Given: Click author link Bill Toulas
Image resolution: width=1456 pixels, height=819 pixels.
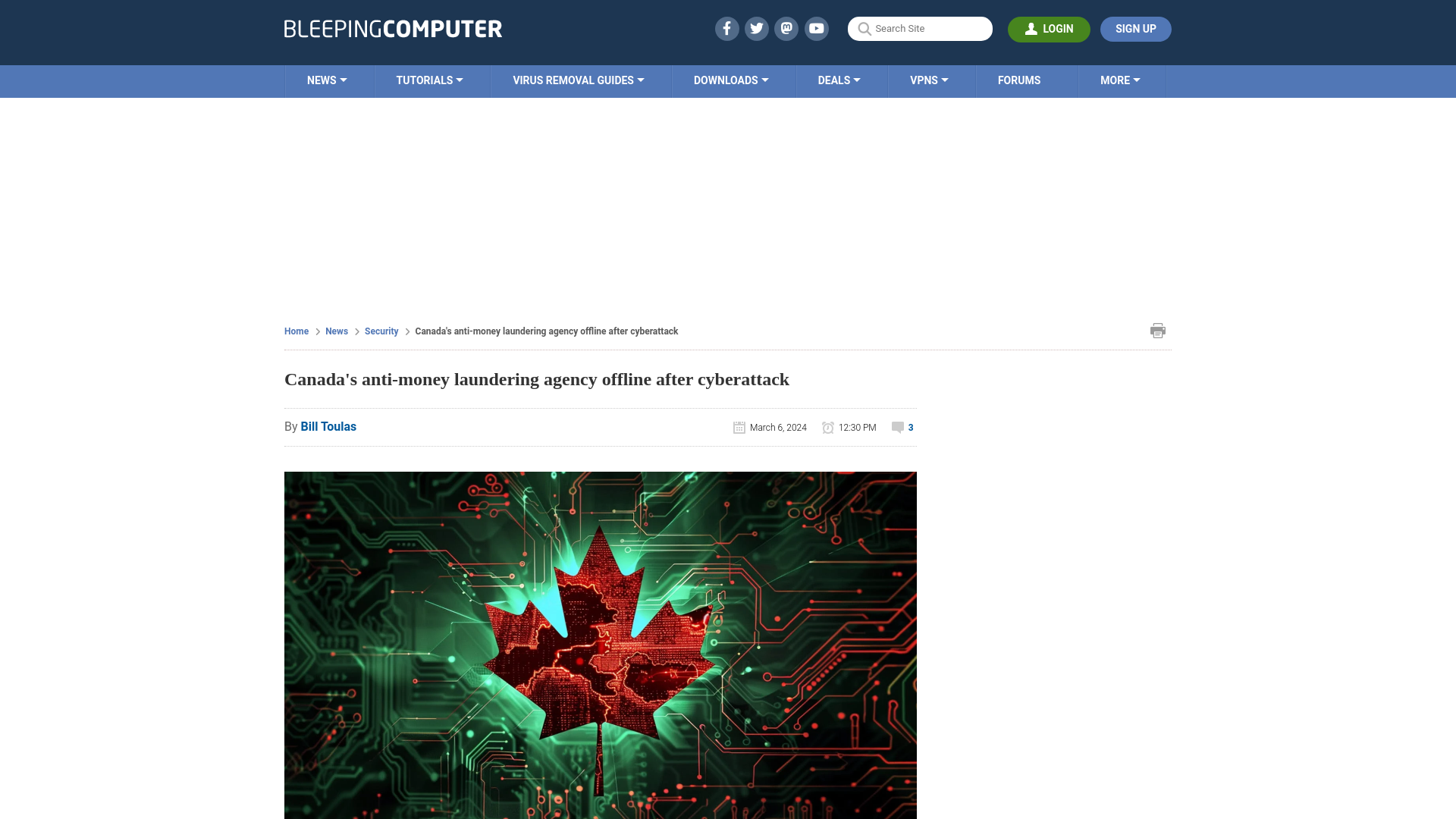Looking at the screenshot, I should [328, 426].
